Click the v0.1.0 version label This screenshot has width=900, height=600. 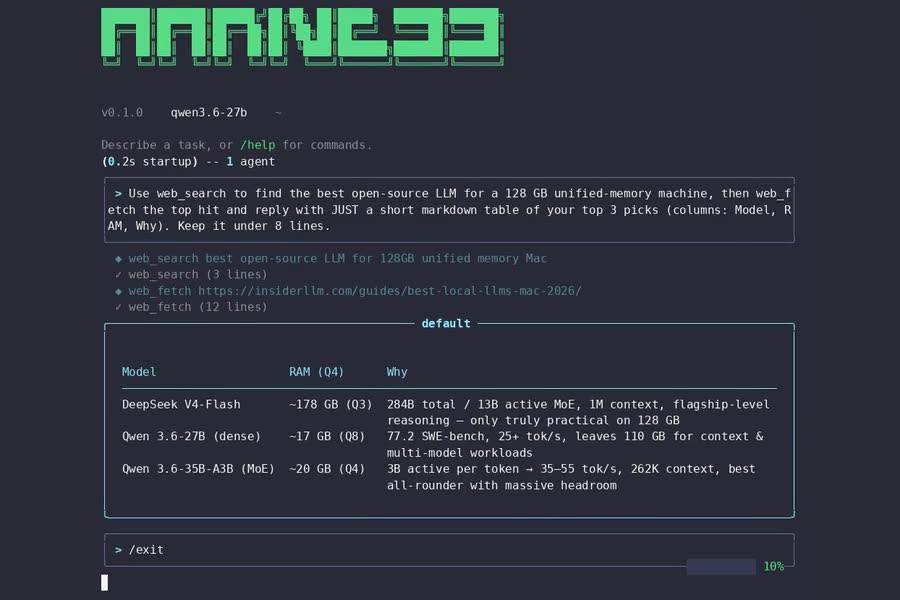pyautogui.click(x=122, y=113)
